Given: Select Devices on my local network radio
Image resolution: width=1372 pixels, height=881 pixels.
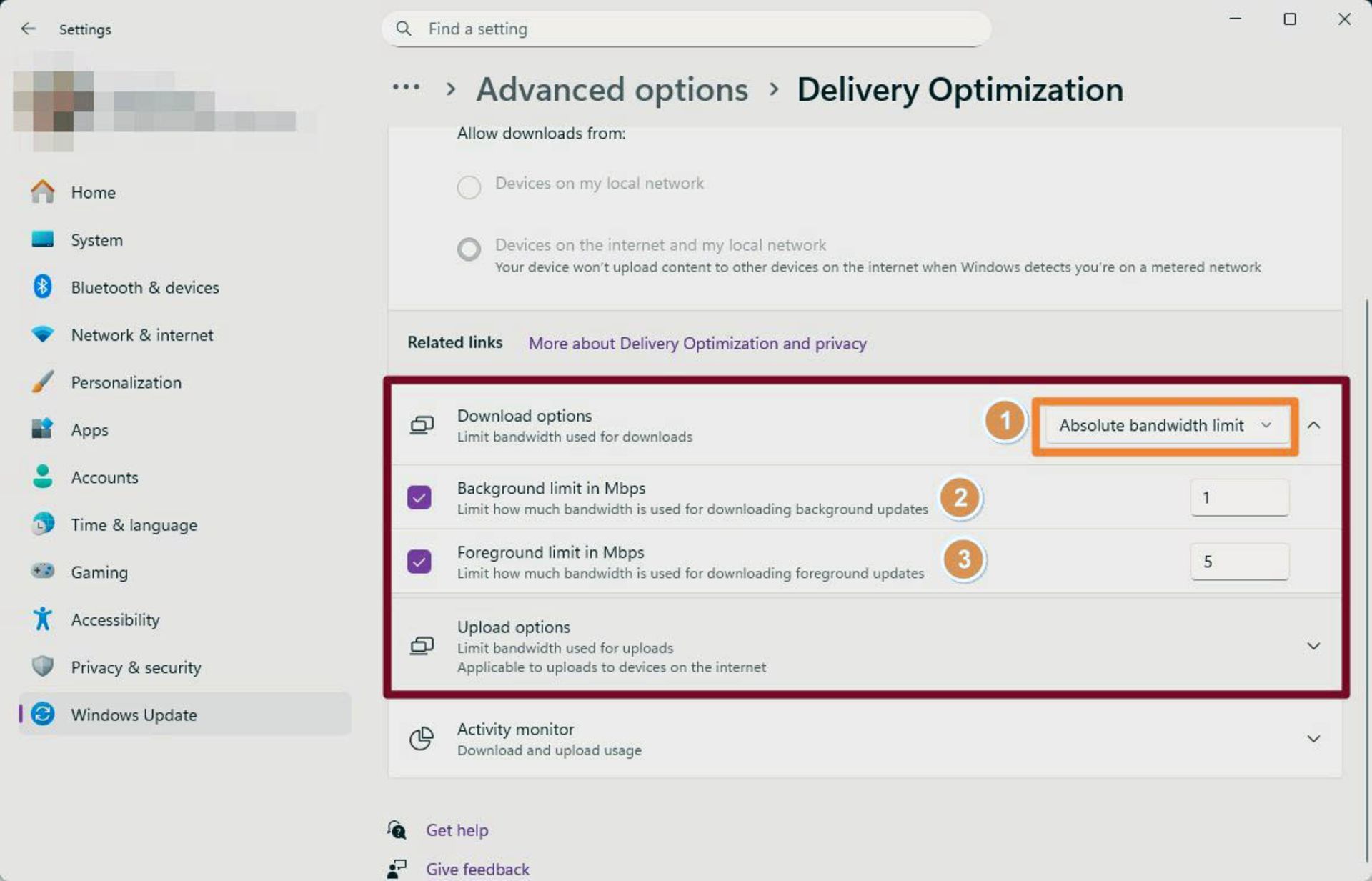Looking at the screenshot, I should (469, 187).
